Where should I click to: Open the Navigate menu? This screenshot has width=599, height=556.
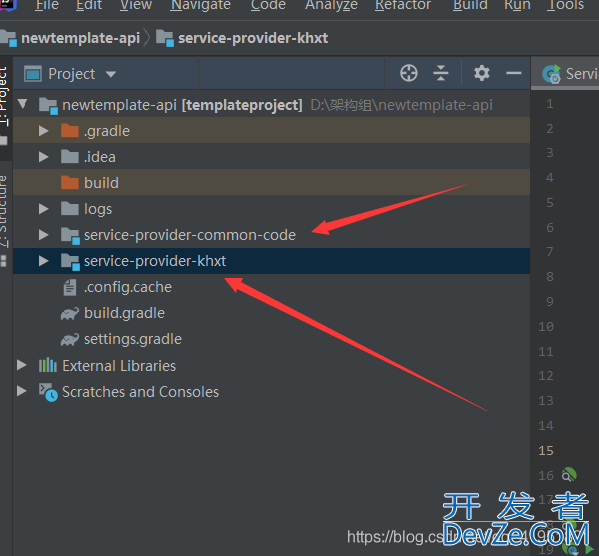[x=201, y=5]
